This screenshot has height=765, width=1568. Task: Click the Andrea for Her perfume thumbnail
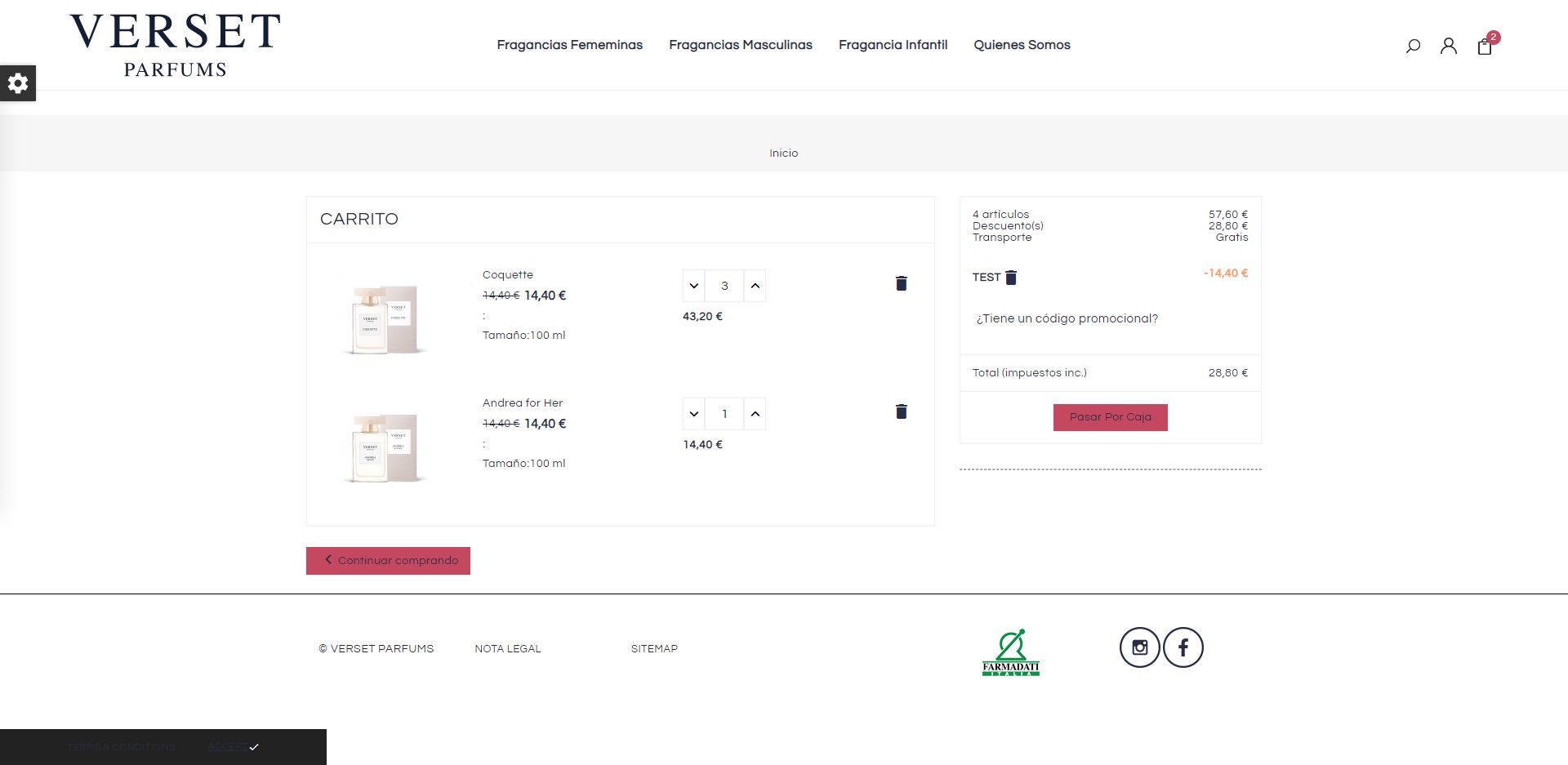click(384, 447)
